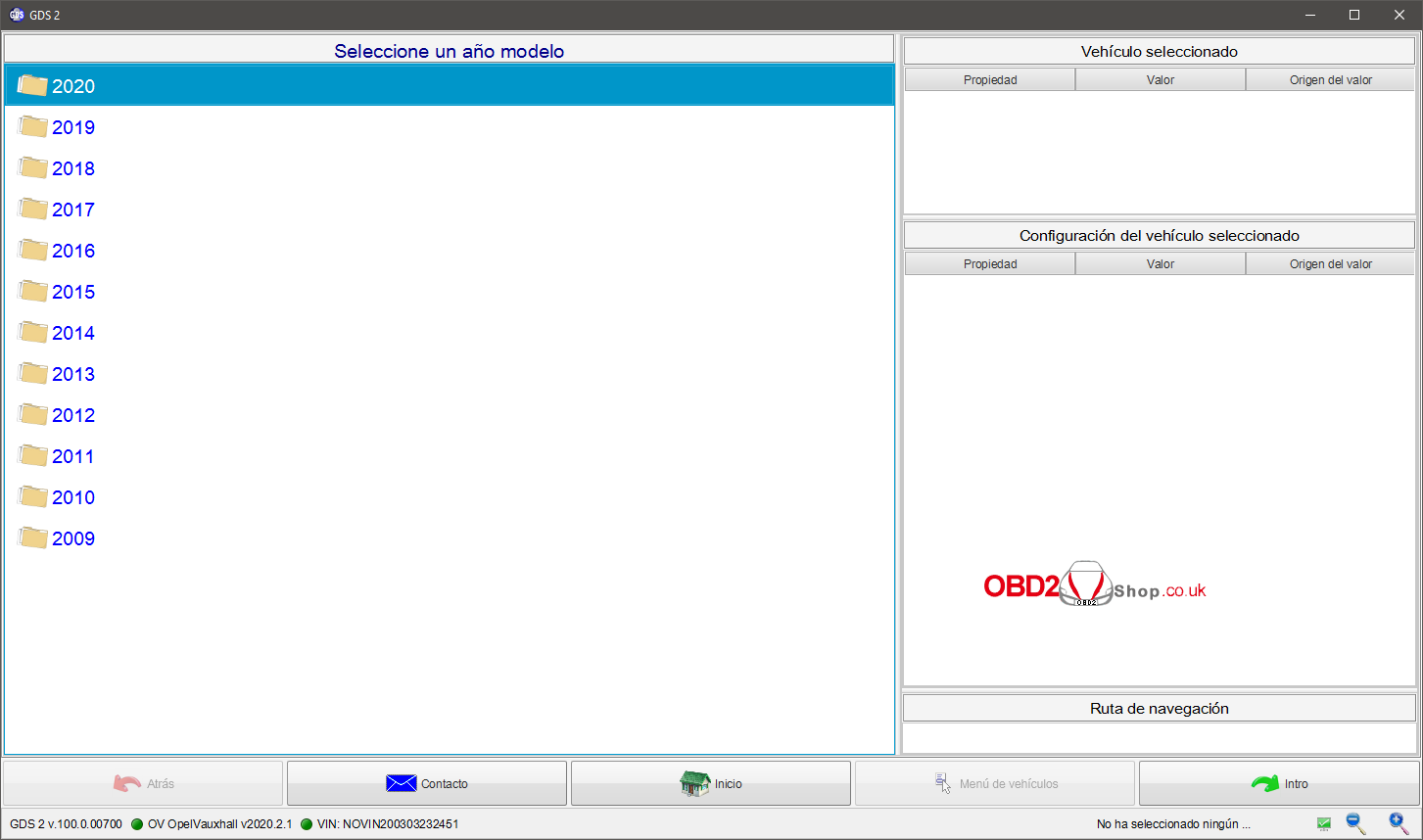Click the zoom in magnifier icon
The height and width of the screenshot is (840, 1423).
point(1398,823)
